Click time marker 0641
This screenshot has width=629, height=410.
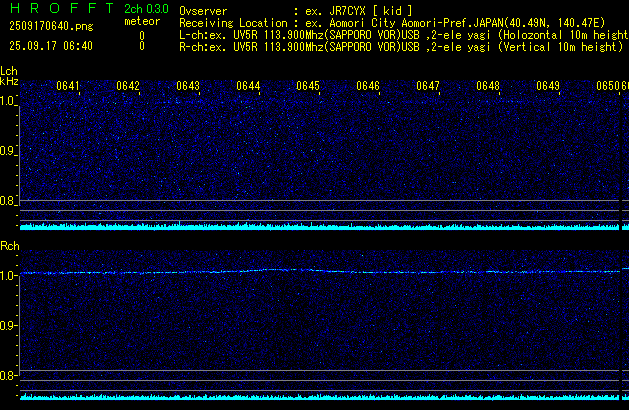point(68,86)
